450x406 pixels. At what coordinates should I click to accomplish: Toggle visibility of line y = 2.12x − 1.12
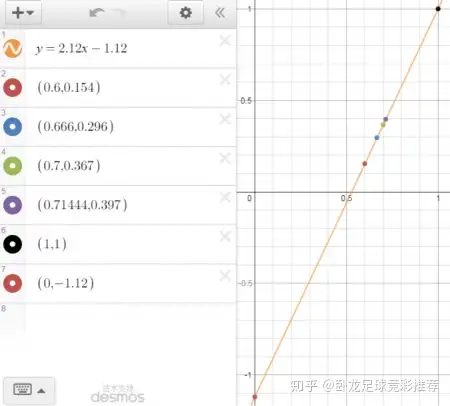pyautogui.click(x=13, y=48)
